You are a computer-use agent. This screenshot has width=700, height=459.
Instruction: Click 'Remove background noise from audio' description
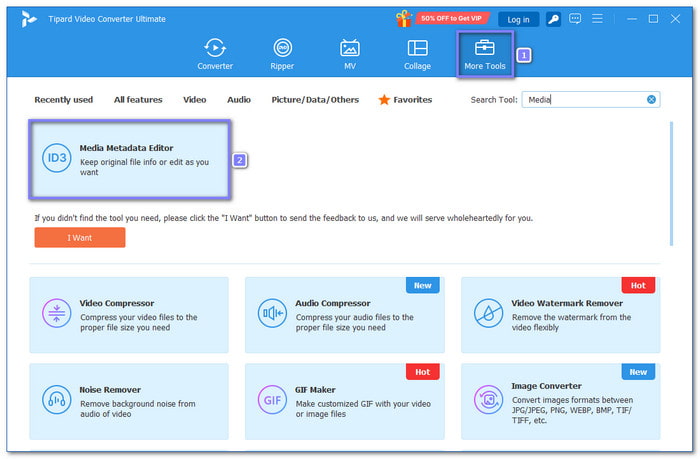click(138, 409)
